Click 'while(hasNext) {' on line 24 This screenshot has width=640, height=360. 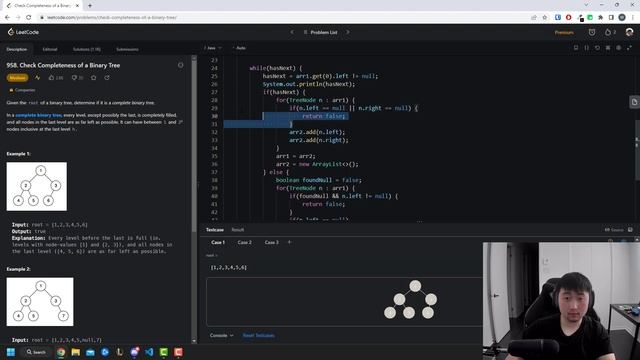coord(276,68)
